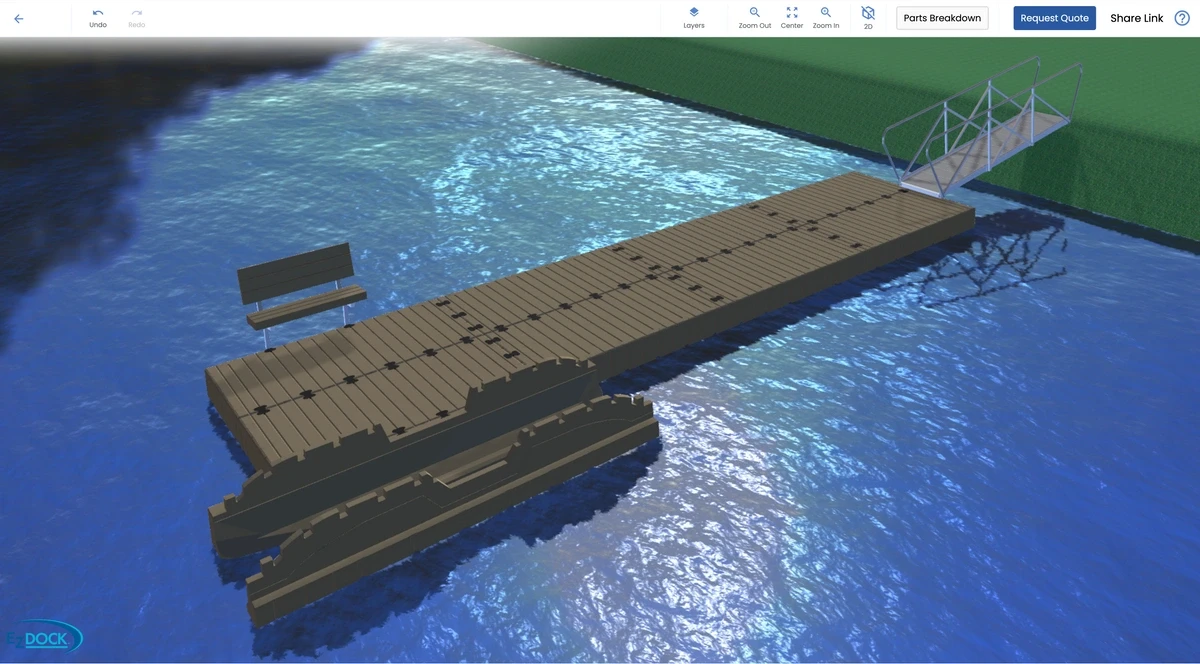Switch to 2D view
Image resolution: width=1200 pixels, height=664 pixels.
868,18
